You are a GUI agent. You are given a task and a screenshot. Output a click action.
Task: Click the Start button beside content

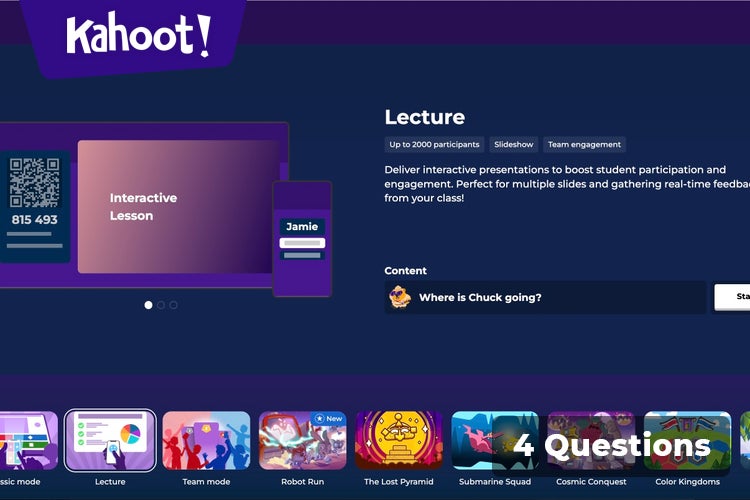(732, 297)
